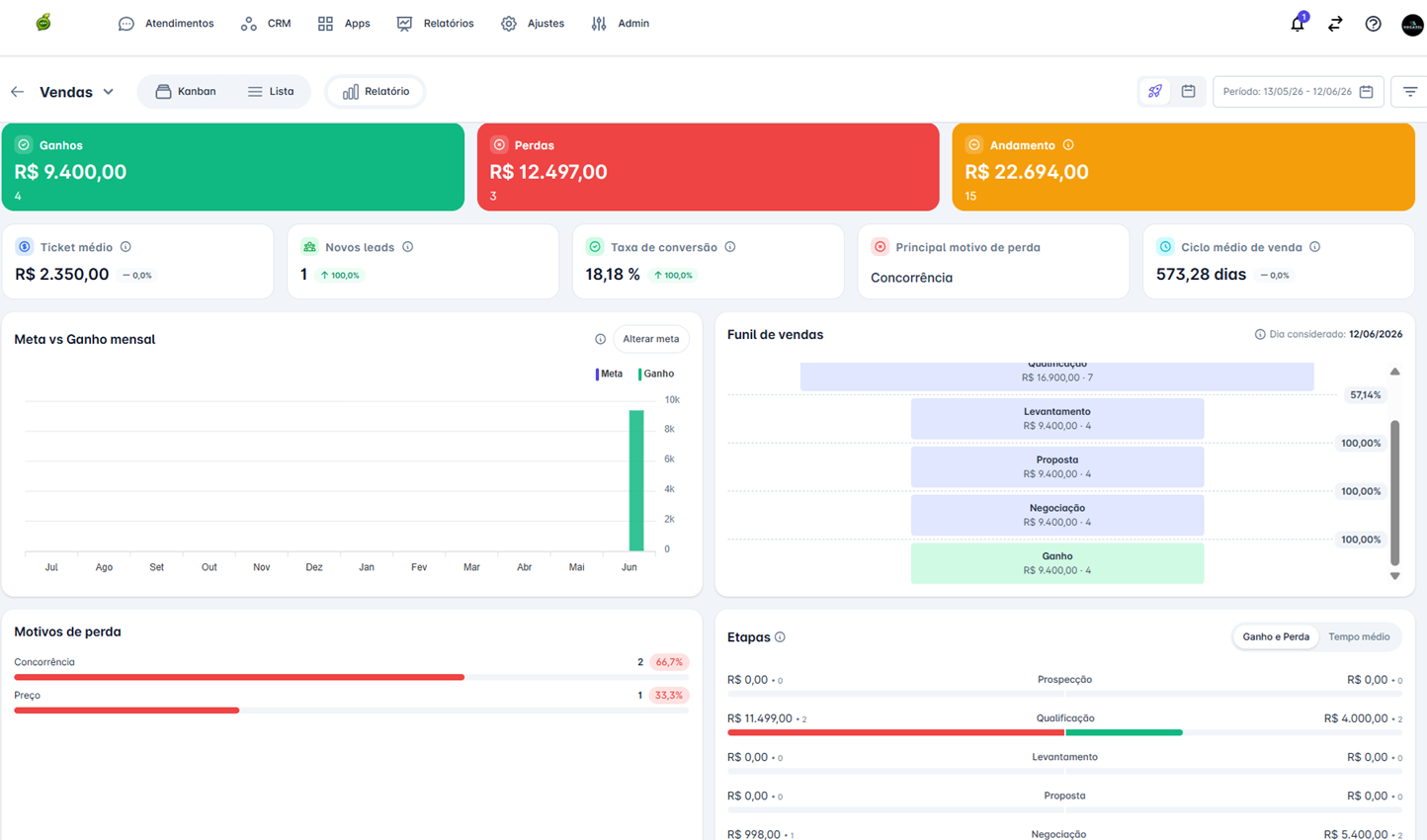Expand the Vendas pipeline dropdown
The image size is (1427, 840).
pyautogui.click(x=77, y=92)
